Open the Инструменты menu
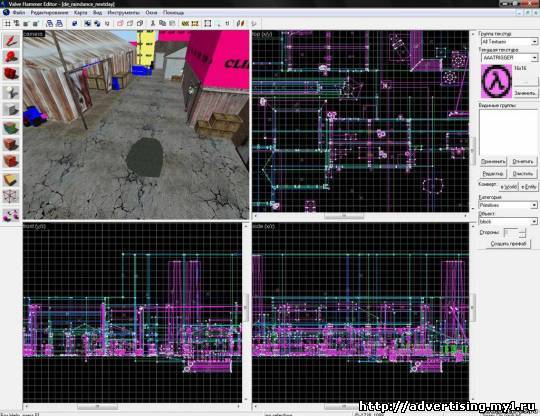 click(123, 12)
